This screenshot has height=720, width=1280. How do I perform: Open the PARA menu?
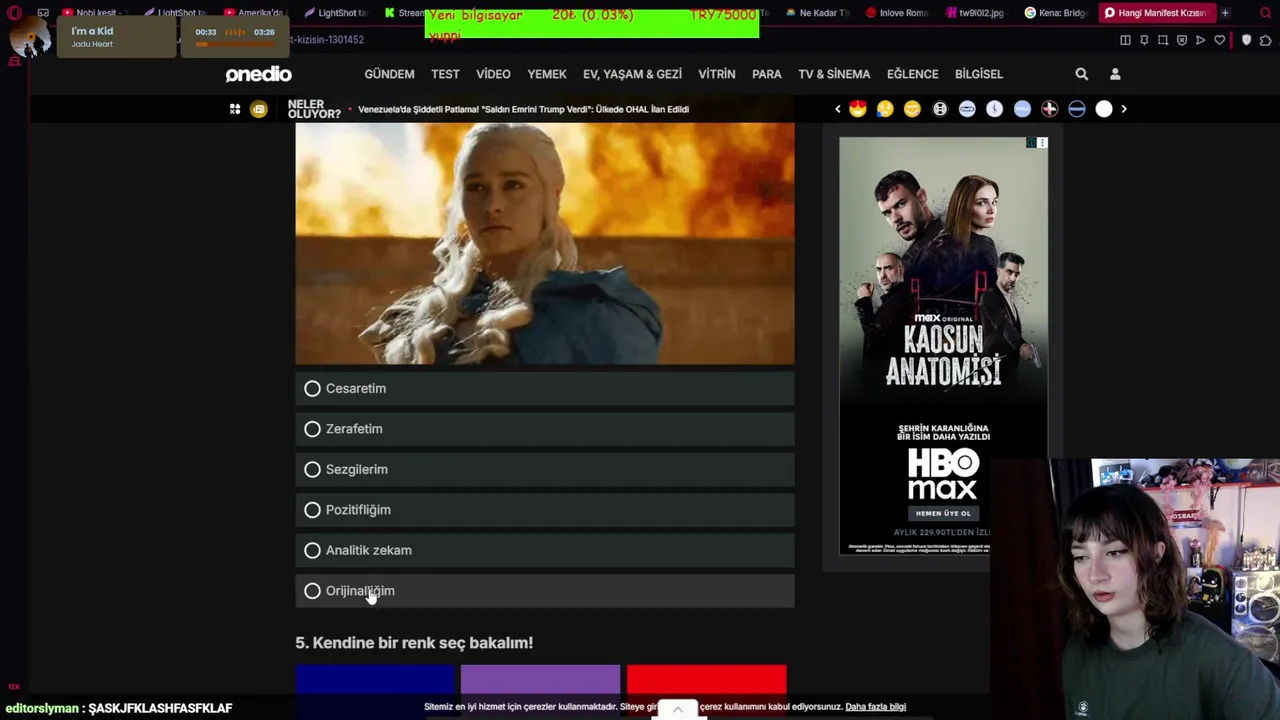pyautogui.click(x=767, y=74)
